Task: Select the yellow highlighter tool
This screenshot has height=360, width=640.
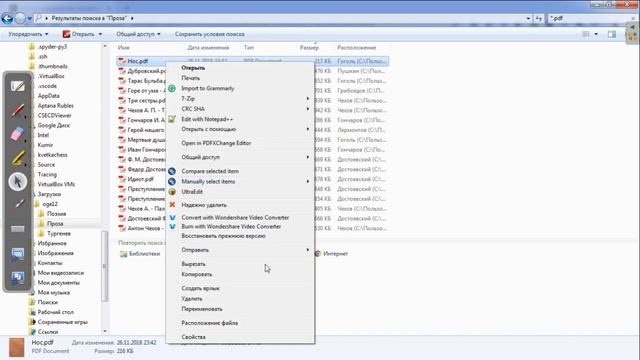Action: click(18, 158)
